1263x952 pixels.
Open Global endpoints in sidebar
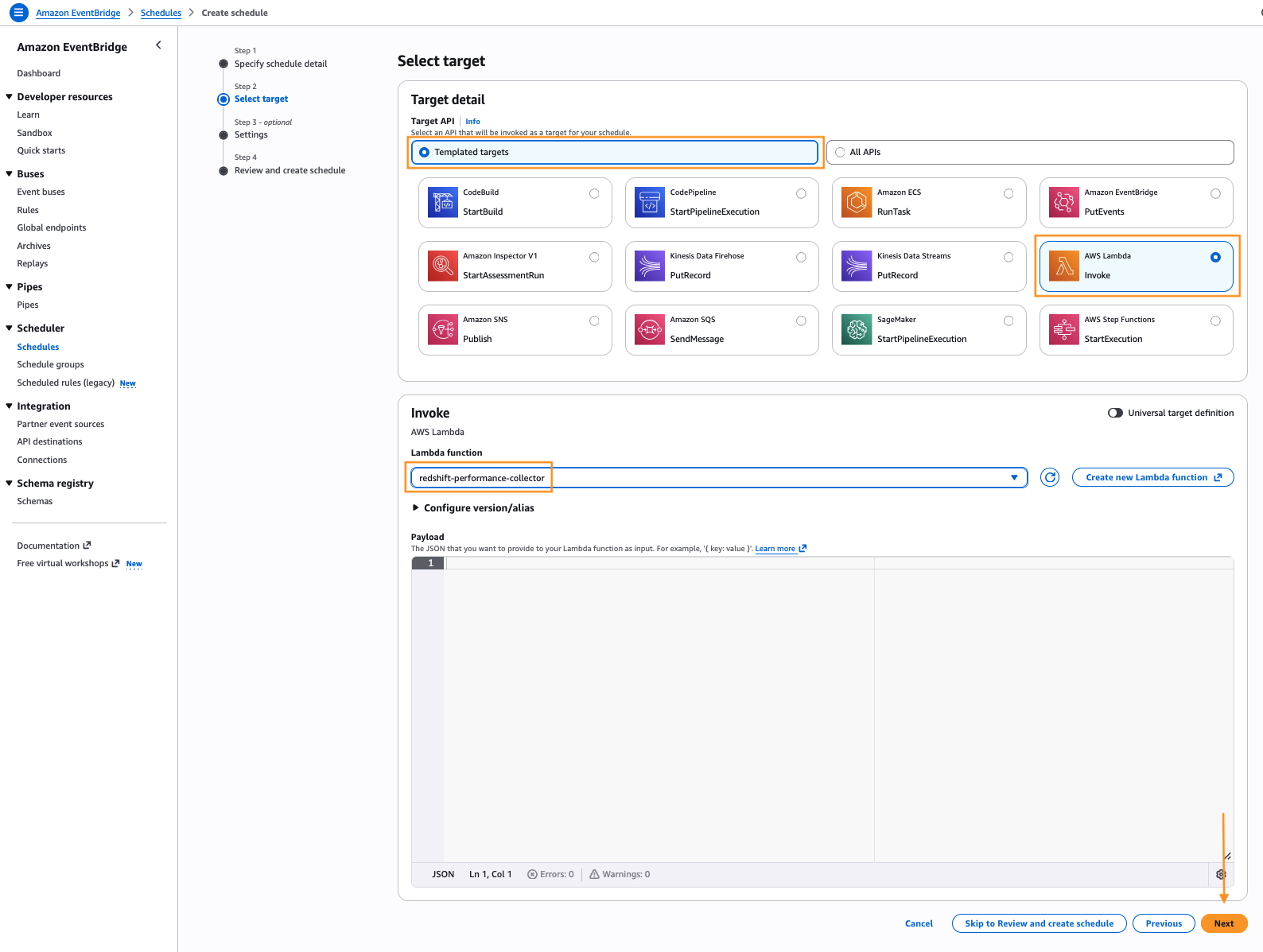click(x=52, y=227)
